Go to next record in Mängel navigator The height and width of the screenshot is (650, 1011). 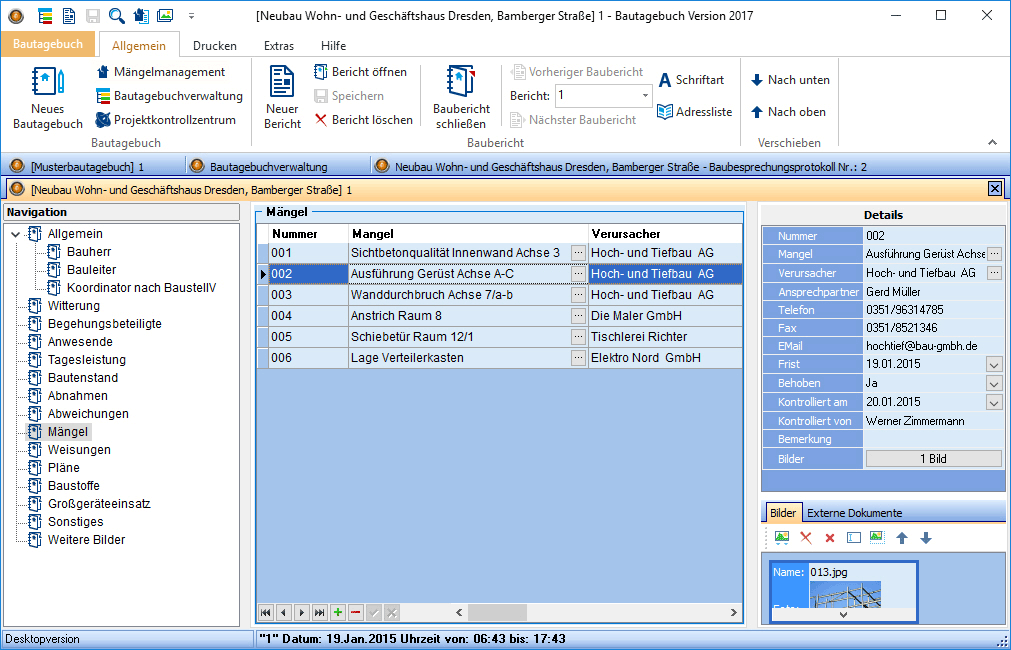(x=302, y=613)
